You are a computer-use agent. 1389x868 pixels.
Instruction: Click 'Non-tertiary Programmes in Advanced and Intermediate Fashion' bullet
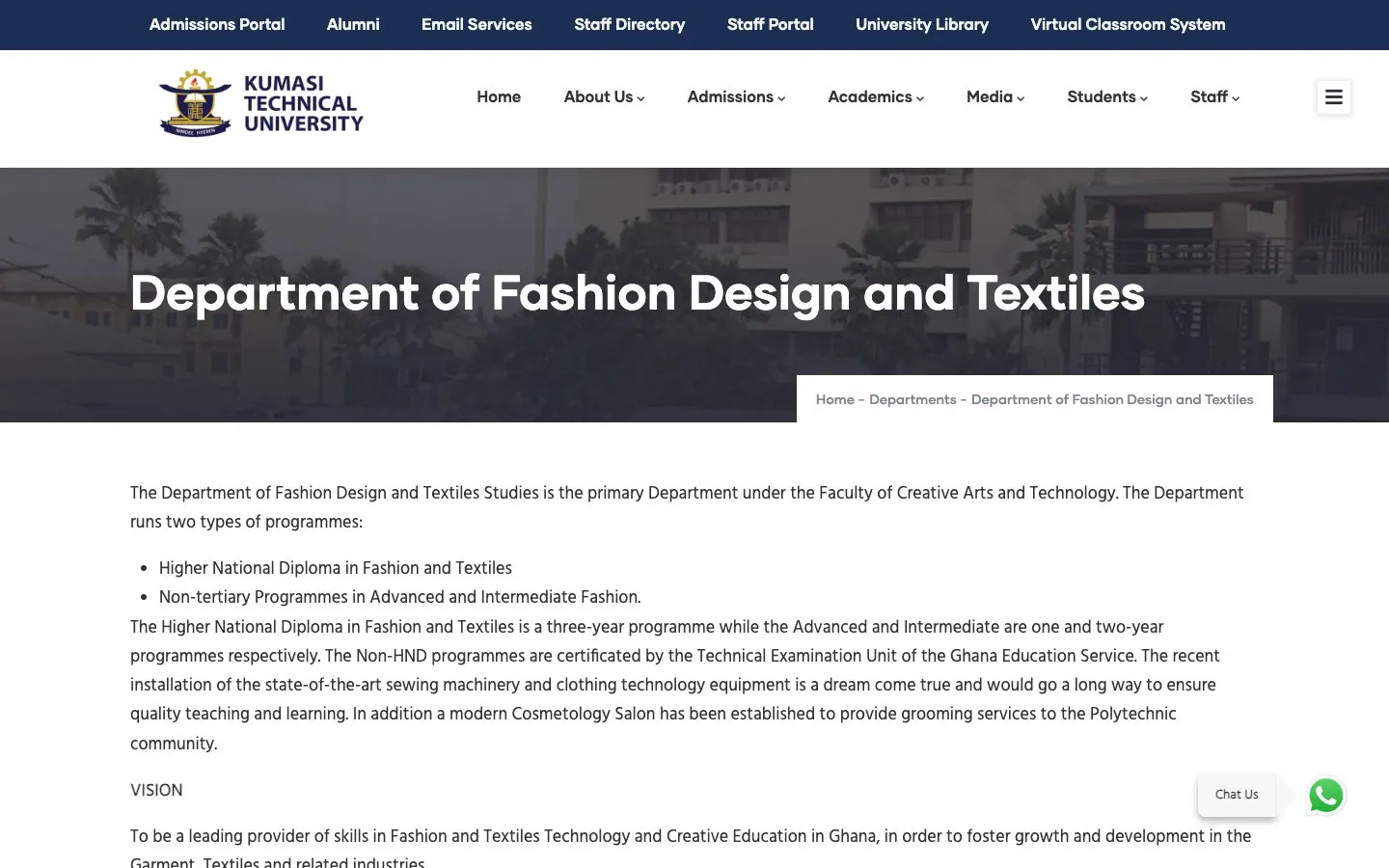399,597
